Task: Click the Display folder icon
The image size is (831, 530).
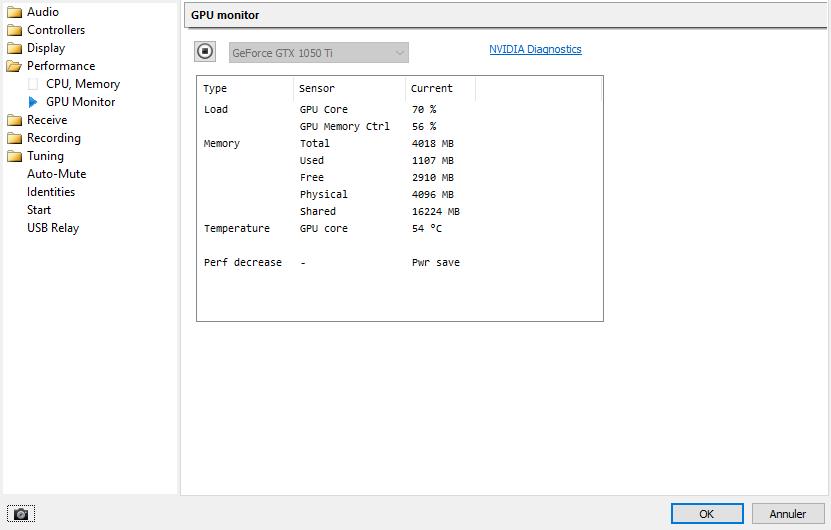Action: click(14, 48)
